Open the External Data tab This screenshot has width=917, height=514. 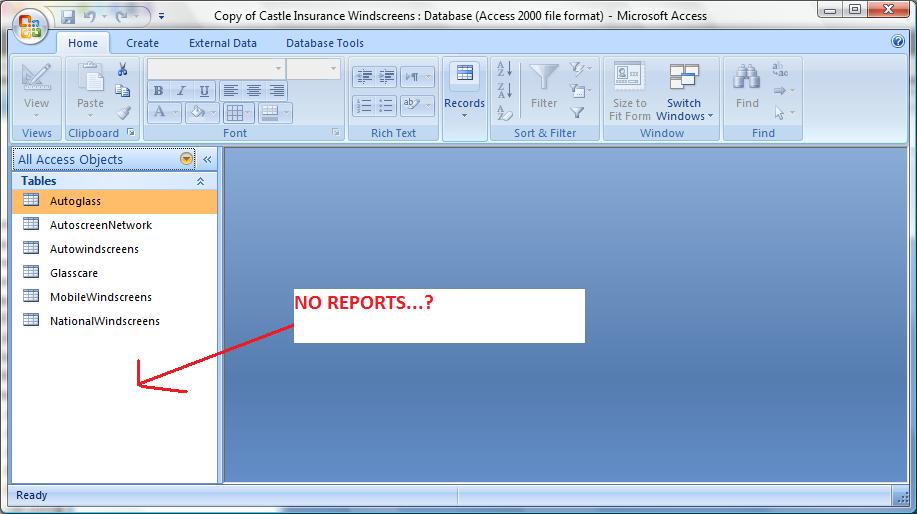click(x=223, y=43)
